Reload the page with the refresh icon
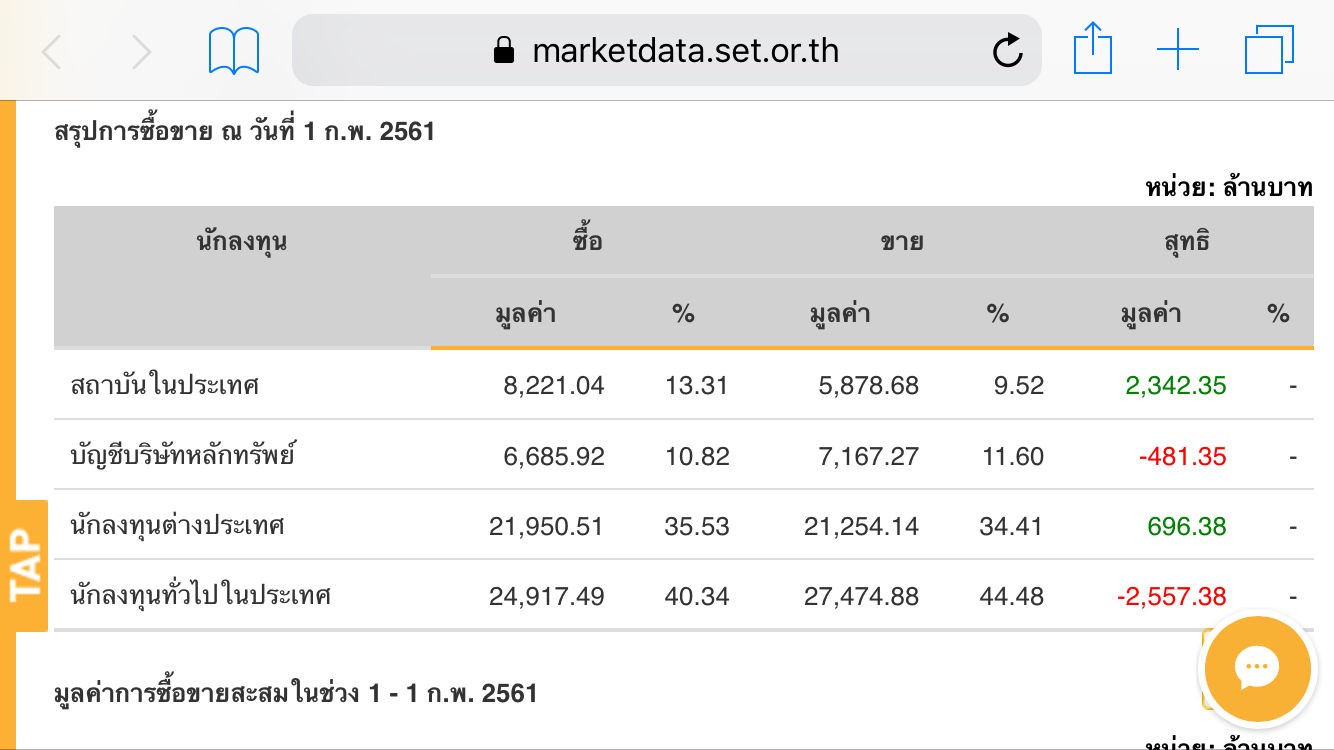The height and width of the screenshot is (750, 1334). tap(1007, 51)
